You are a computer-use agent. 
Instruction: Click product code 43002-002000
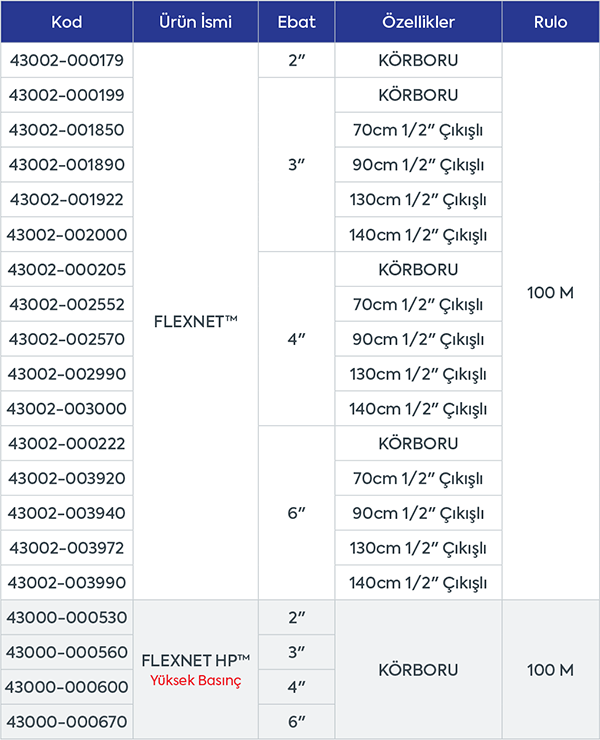(x=66, y=235)
